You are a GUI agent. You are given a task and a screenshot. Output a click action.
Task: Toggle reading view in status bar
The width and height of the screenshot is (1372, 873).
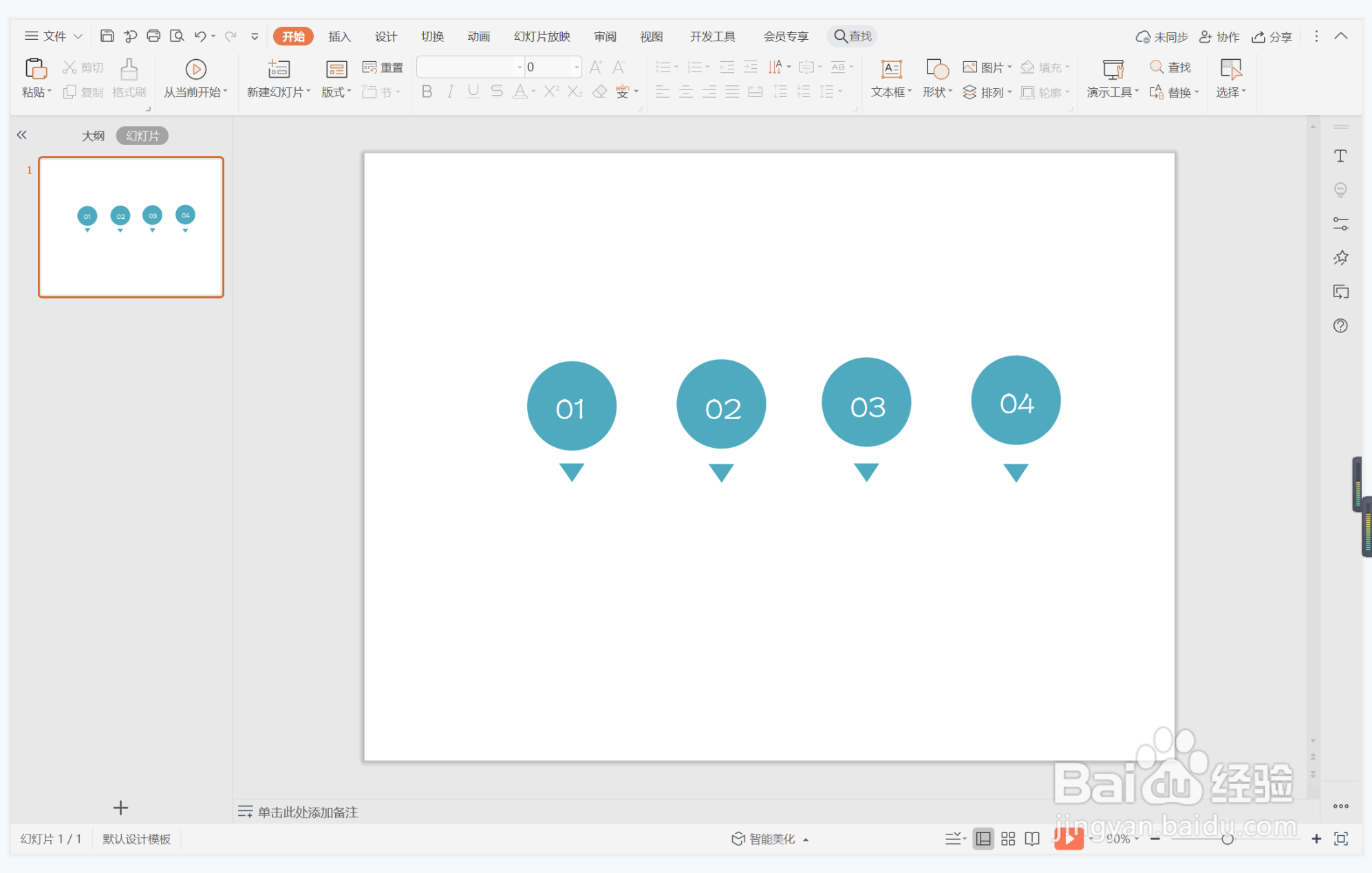tap(1032, 839)
